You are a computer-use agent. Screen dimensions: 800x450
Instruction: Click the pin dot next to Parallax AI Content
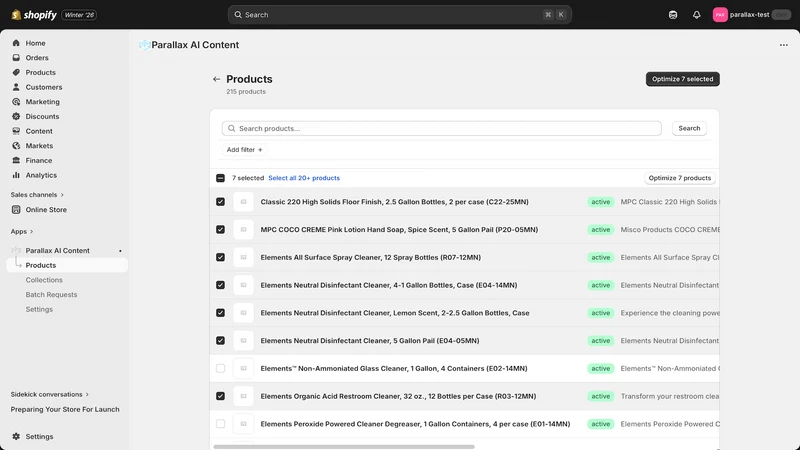tap(120, 251)
